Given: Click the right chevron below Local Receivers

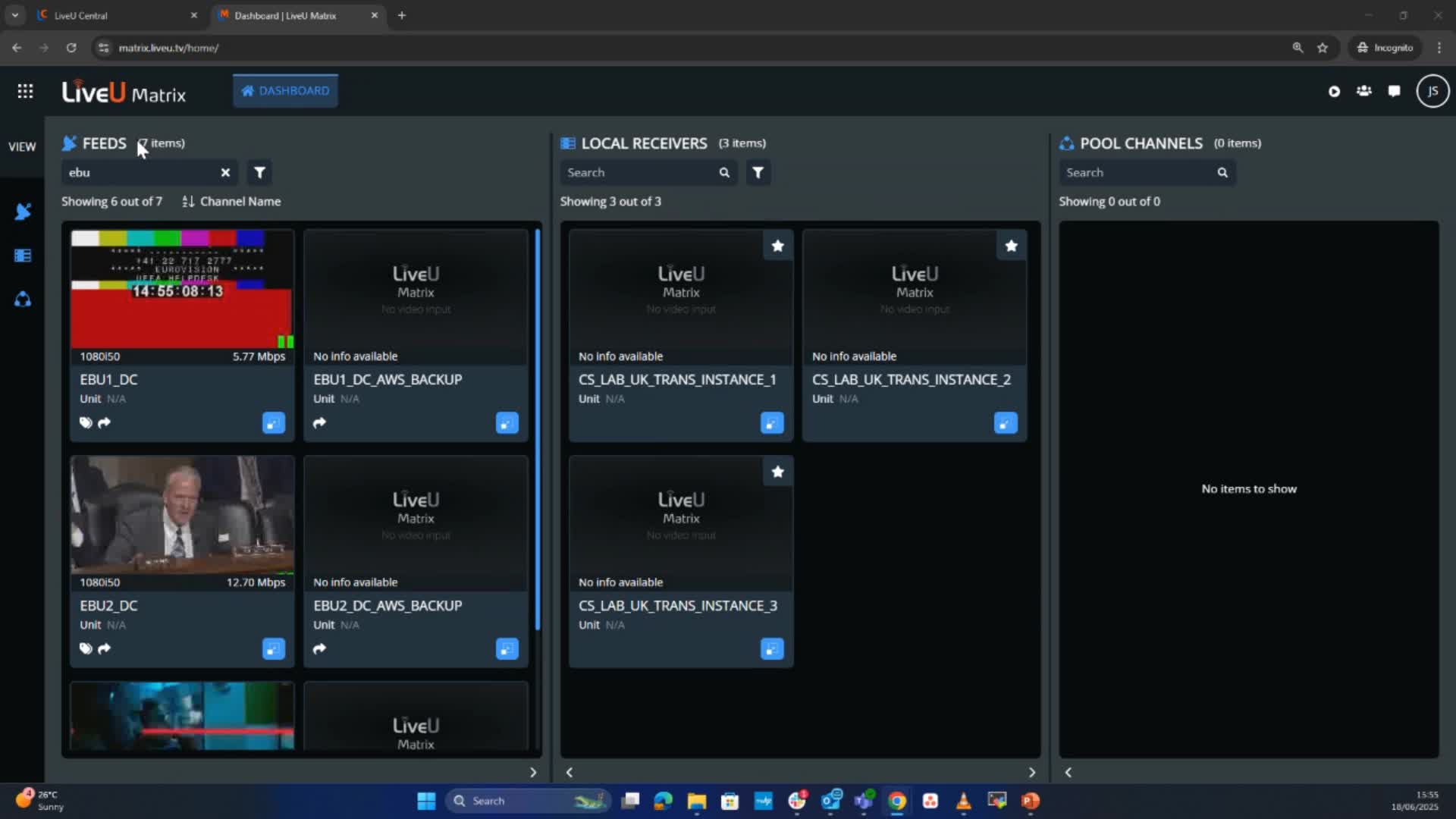Looking at the screenshot, I should click(1031, 772).
